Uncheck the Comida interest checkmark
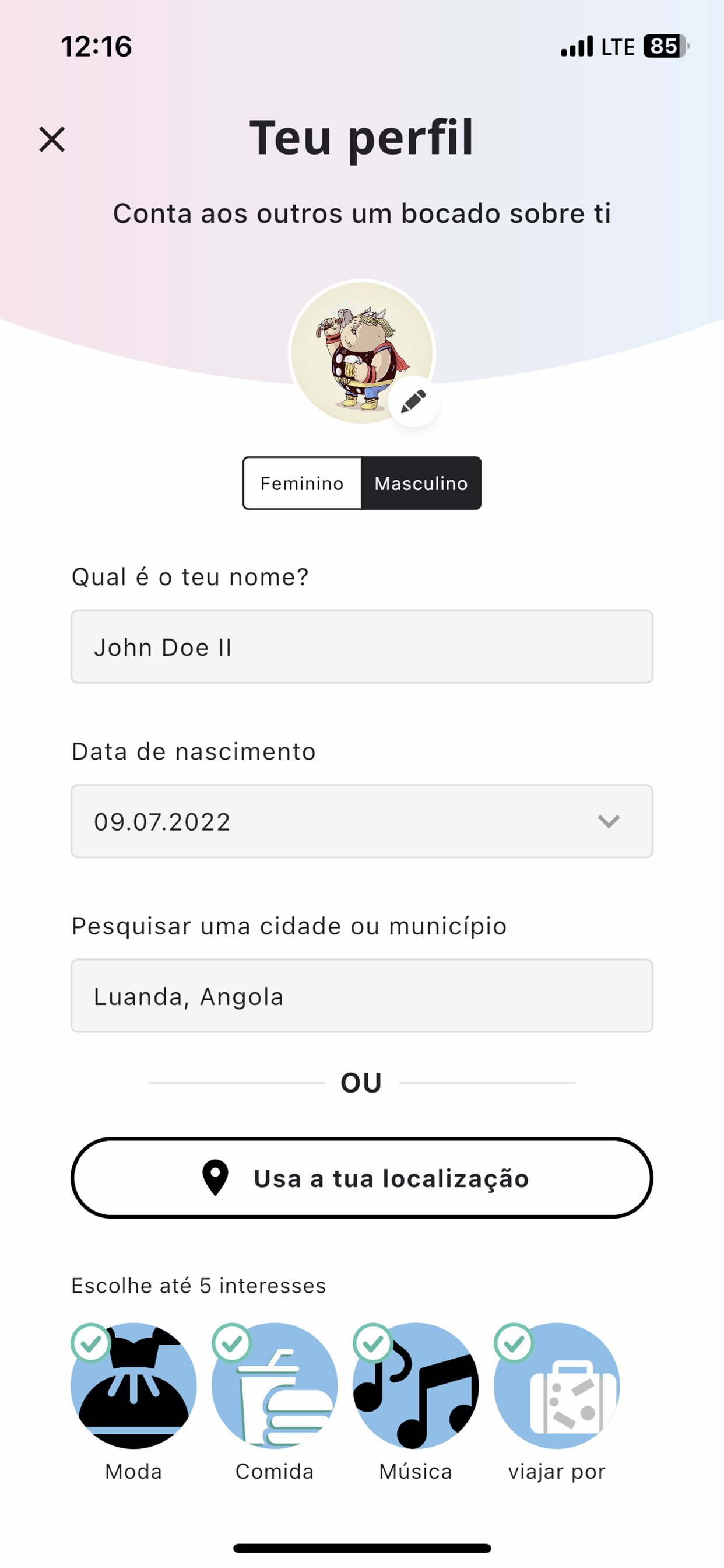Image resolution: width=724 pixels, height=1568 pixels. [x=232, y=1343]
